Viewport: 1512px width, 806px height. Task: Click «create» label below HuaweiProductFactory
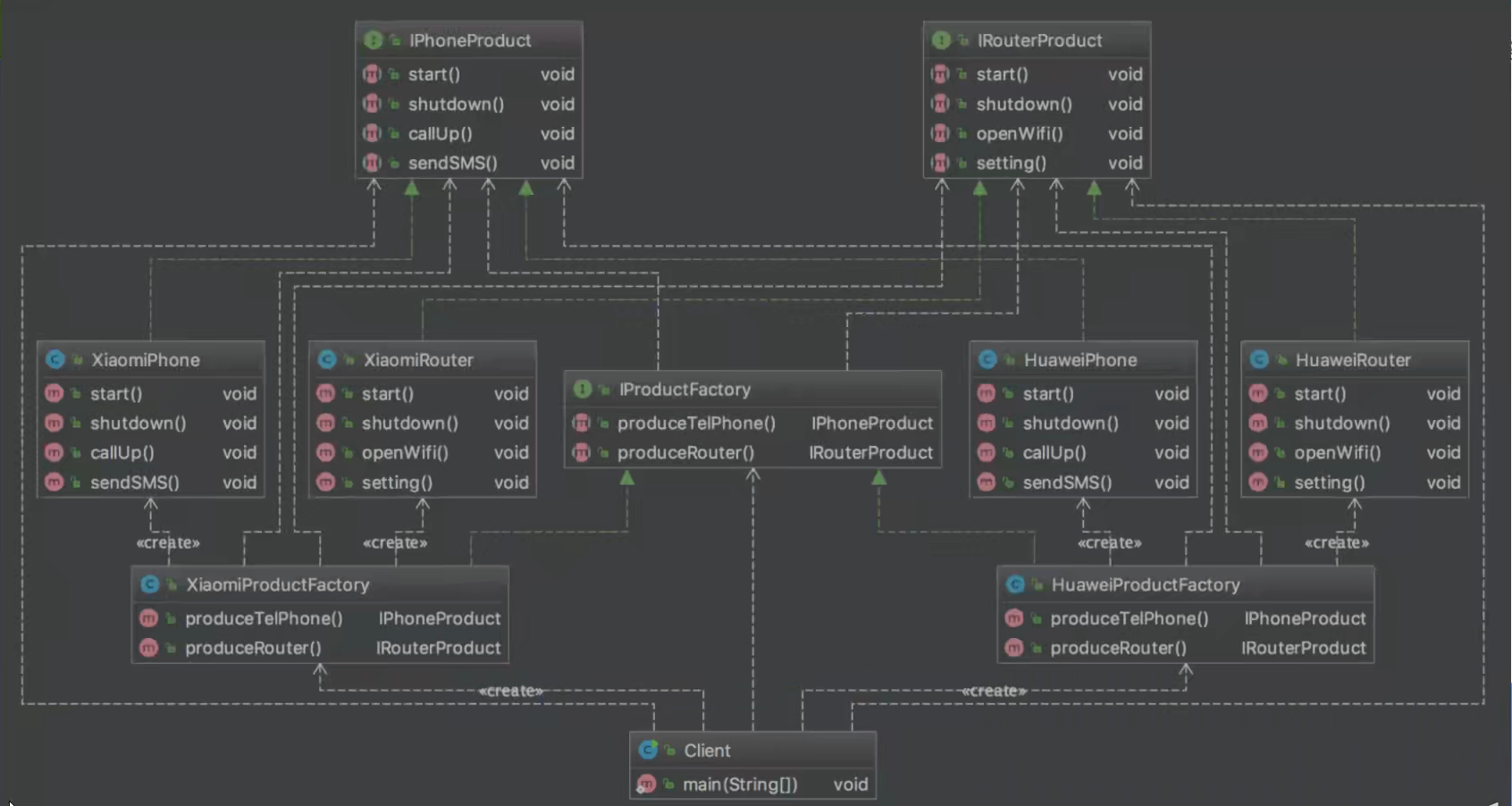point(994,691)
